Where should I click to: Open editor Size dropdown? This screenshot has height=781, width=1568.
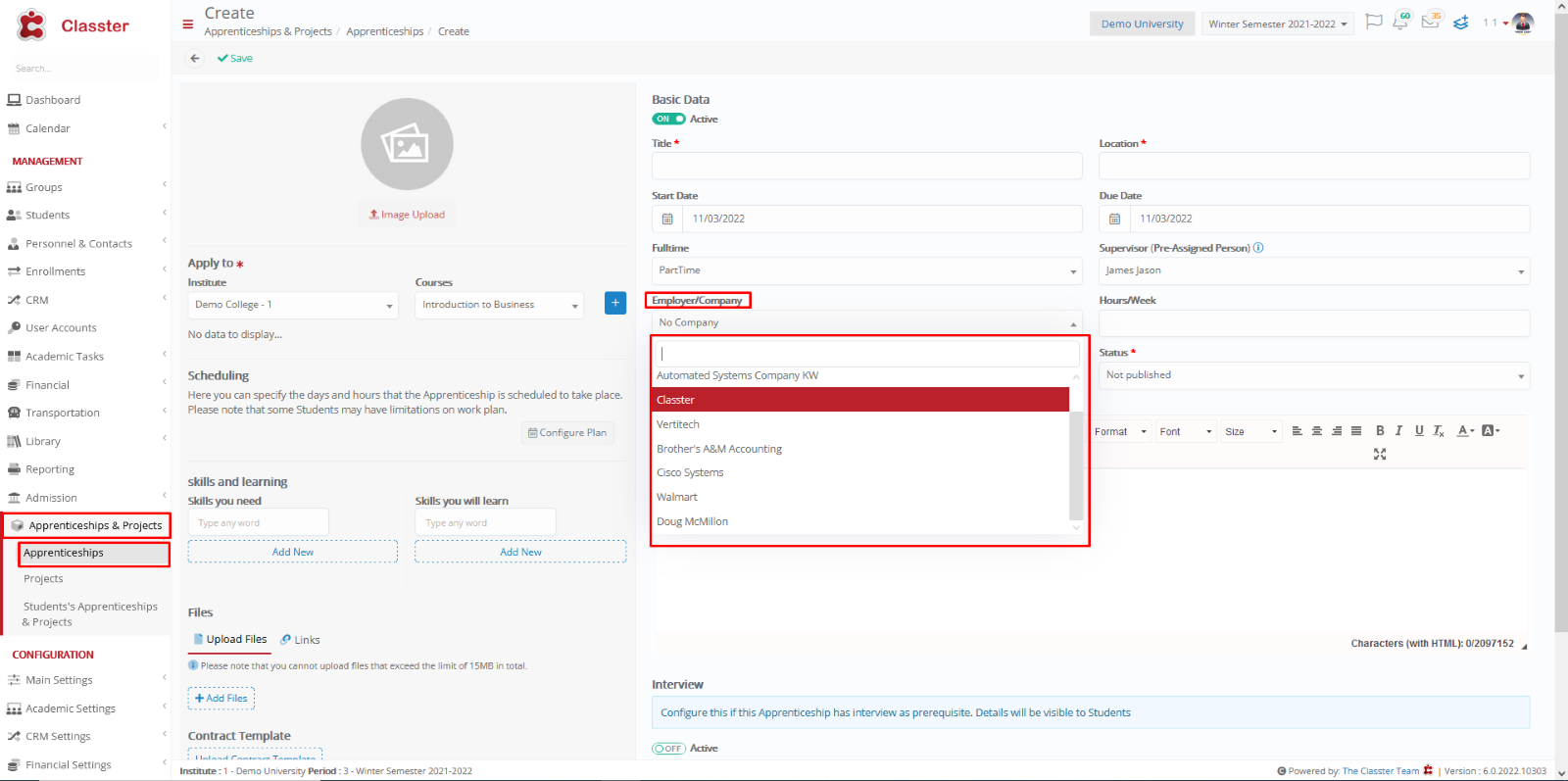click(x=1250, y=431)
